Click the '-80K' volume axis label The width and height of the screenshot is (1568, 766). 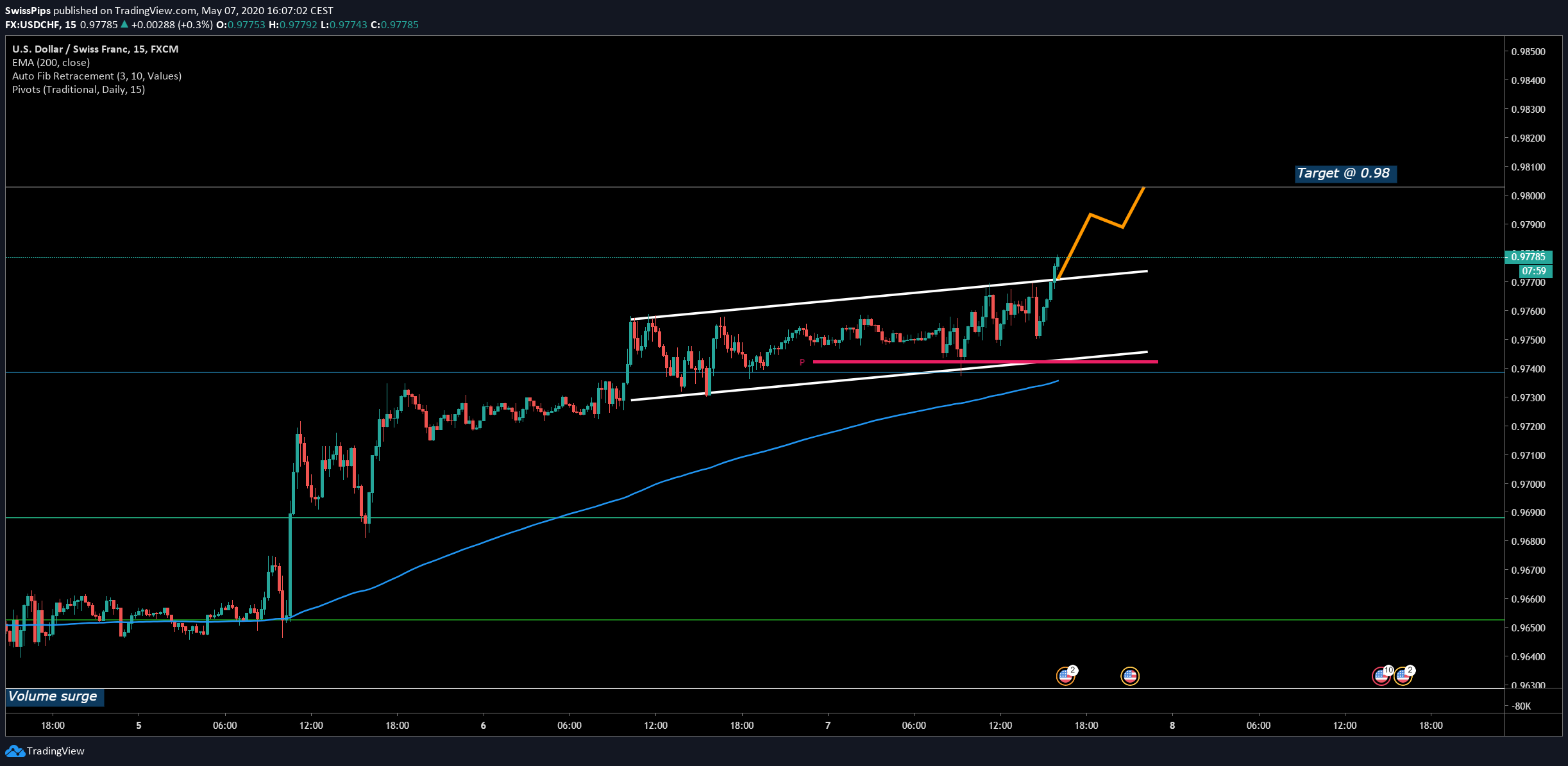[1522, 706]
